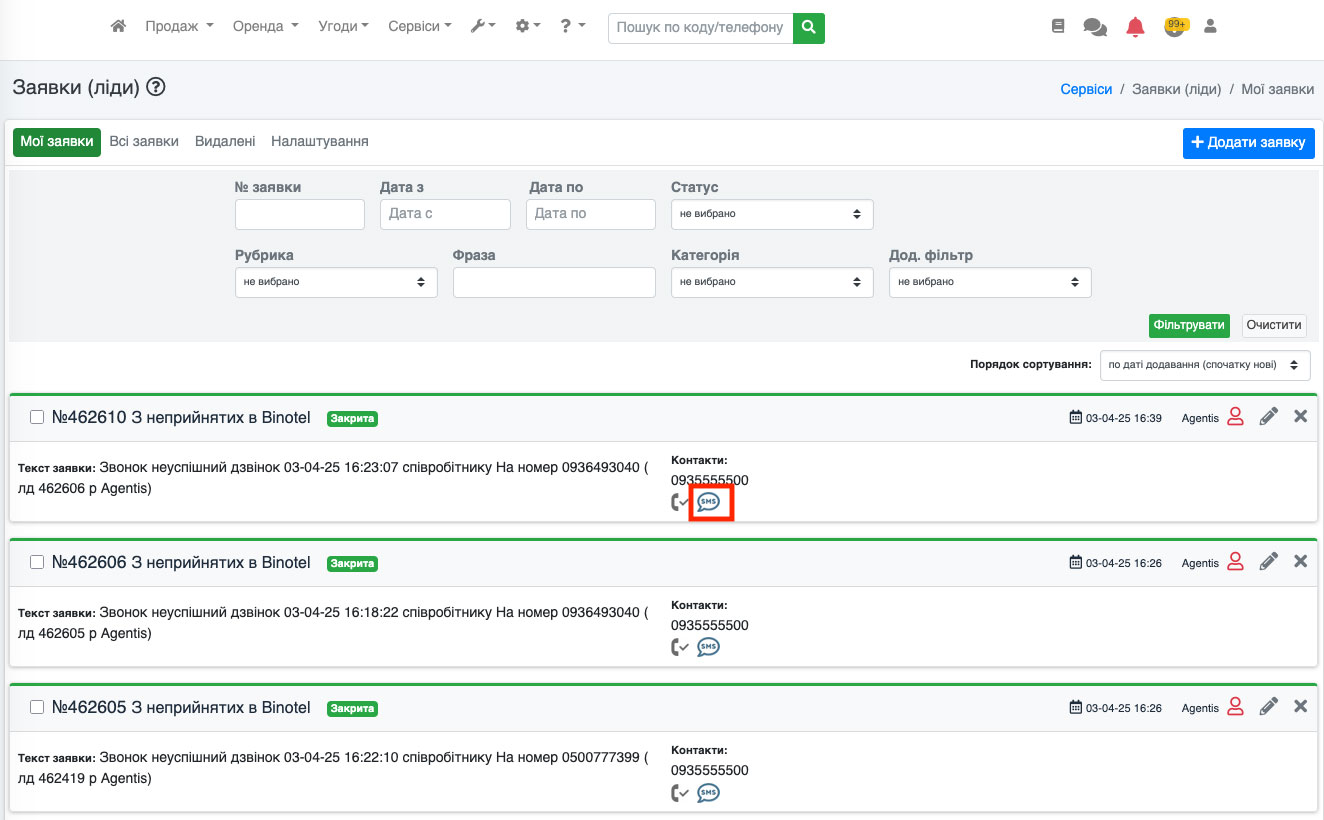Expand the Статус filter dropdown
Viewport: 1324px width, 820px height.
(771, 214)
